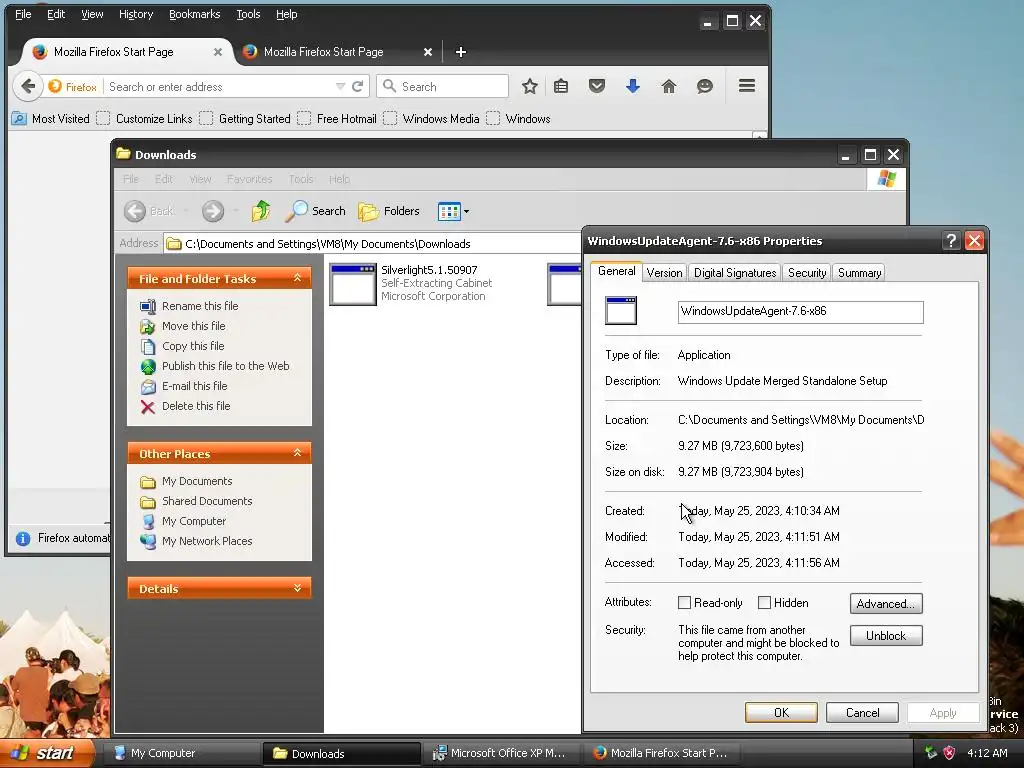Screen dimensions: 1024x768
Task: Click the Unblock button
Action: 886,635
